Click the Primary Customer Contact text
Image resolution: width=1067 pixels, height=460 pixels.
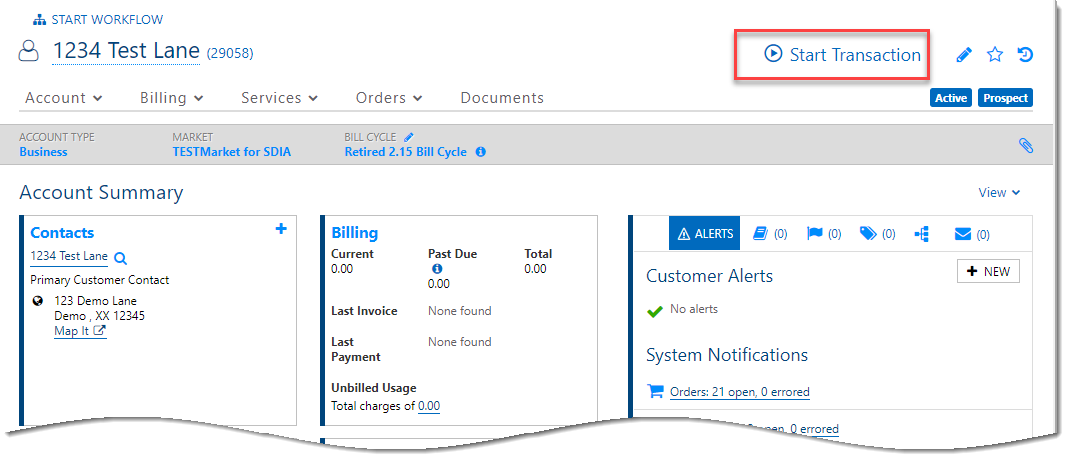point(100,280)
